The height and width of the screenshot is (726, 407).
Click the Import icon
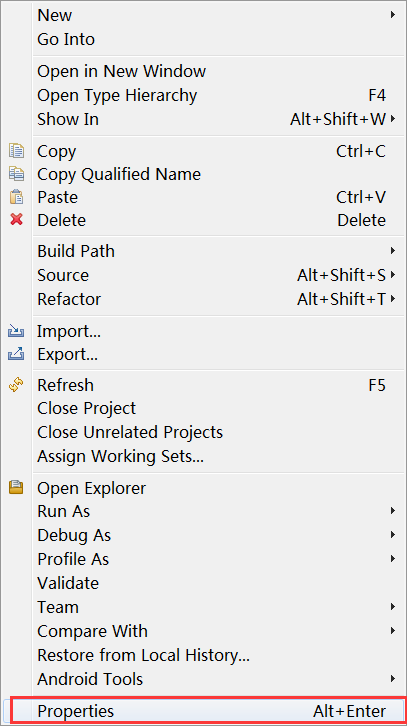16,331
